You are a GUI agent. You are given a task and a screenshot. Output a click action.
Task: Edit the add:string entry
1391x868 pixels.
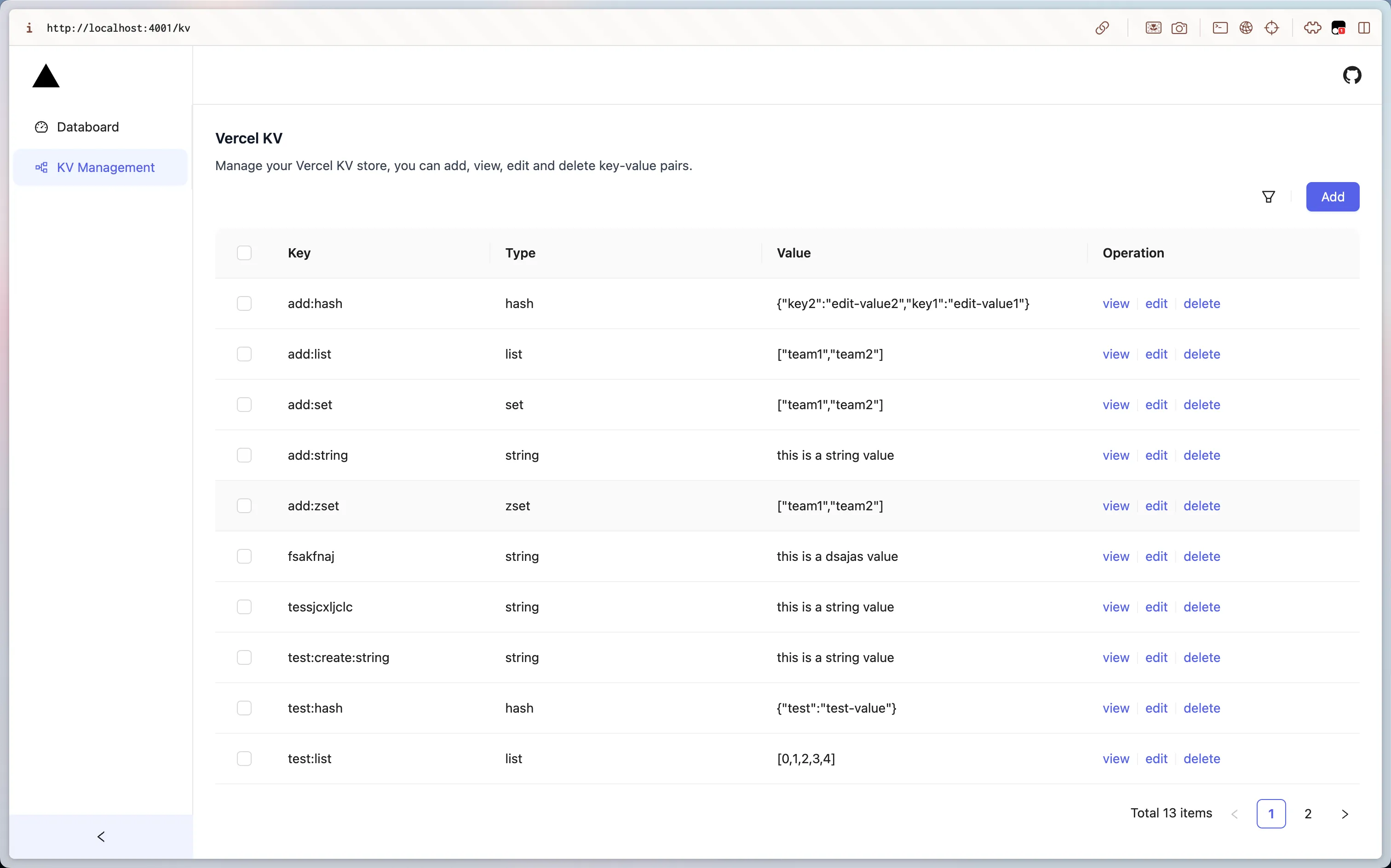(x=1156, y=455)
